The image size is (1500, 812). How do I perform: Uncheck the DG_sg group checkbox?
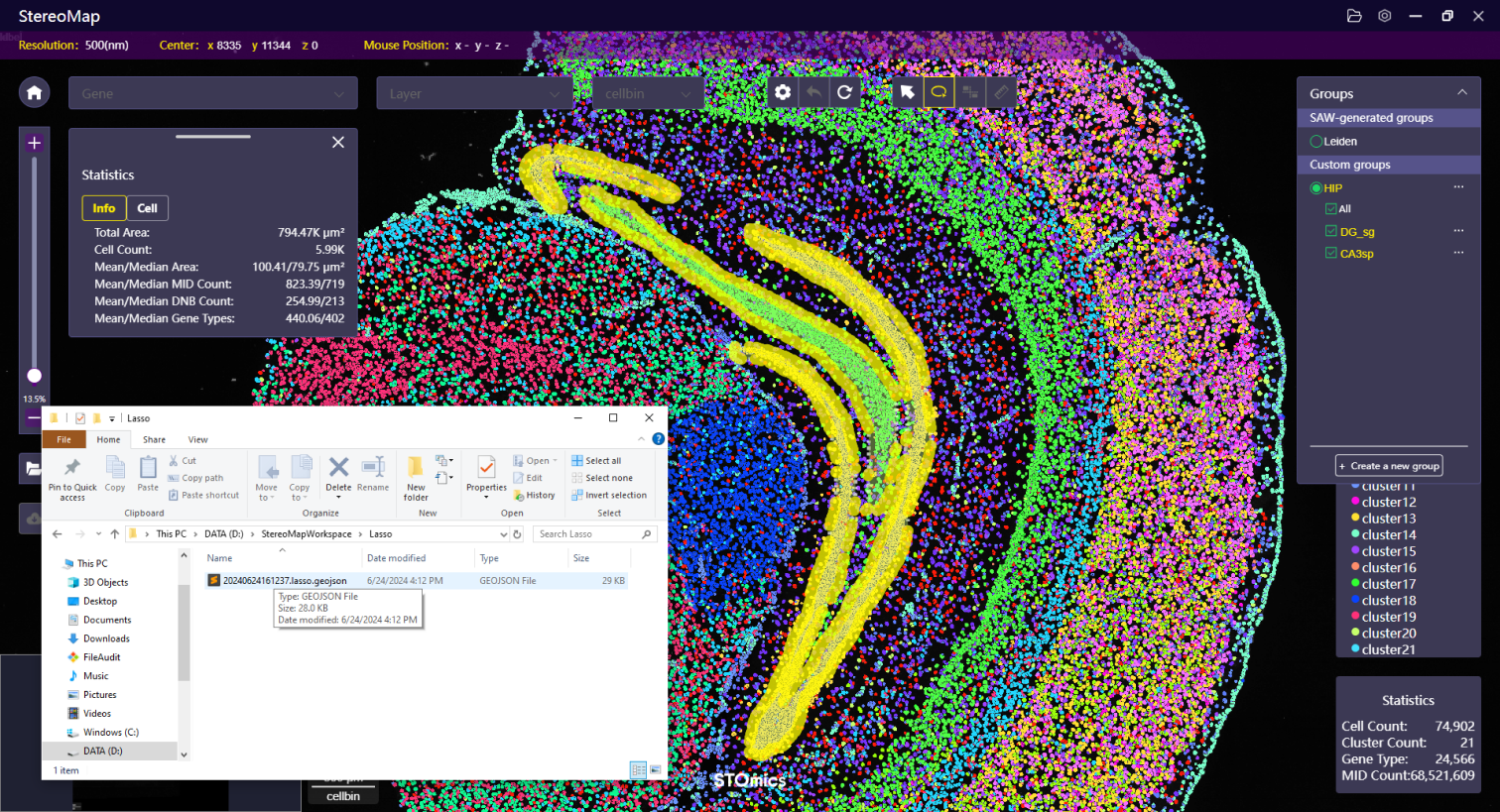1331,231
